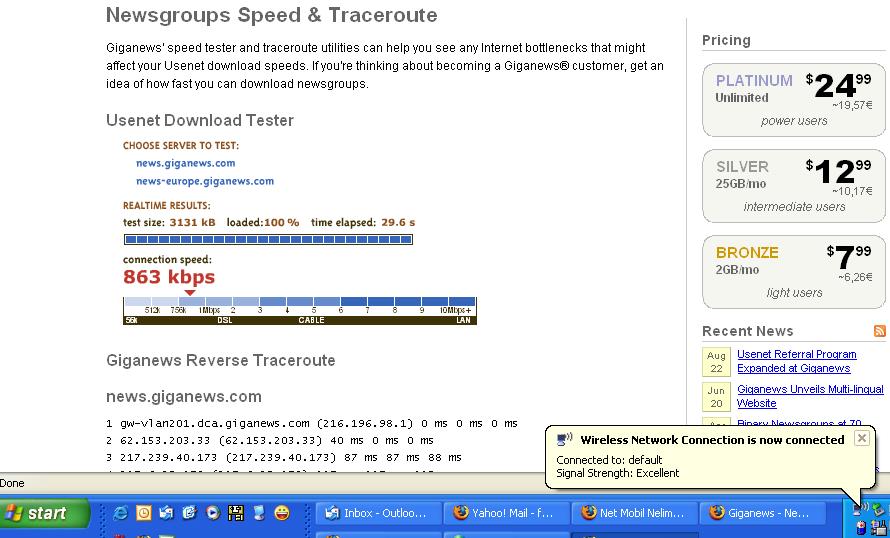Choose the Platinum unlimited pricing plan
Viewport: 890px width, 538px height.
794,99
